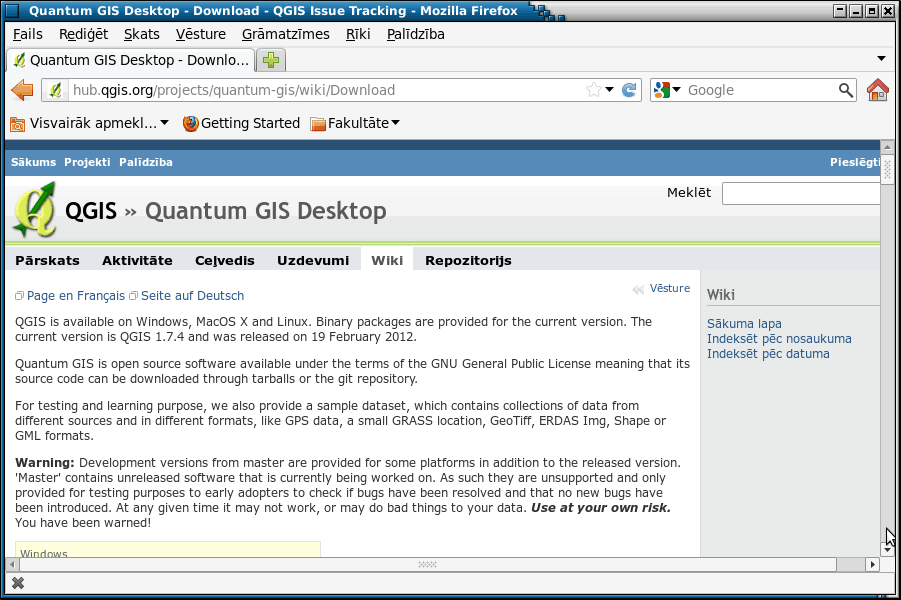Click the Visvairāk apmeklētās bookmark icon
The width and height of the screenshot is (901, 600).
point(18,124)
